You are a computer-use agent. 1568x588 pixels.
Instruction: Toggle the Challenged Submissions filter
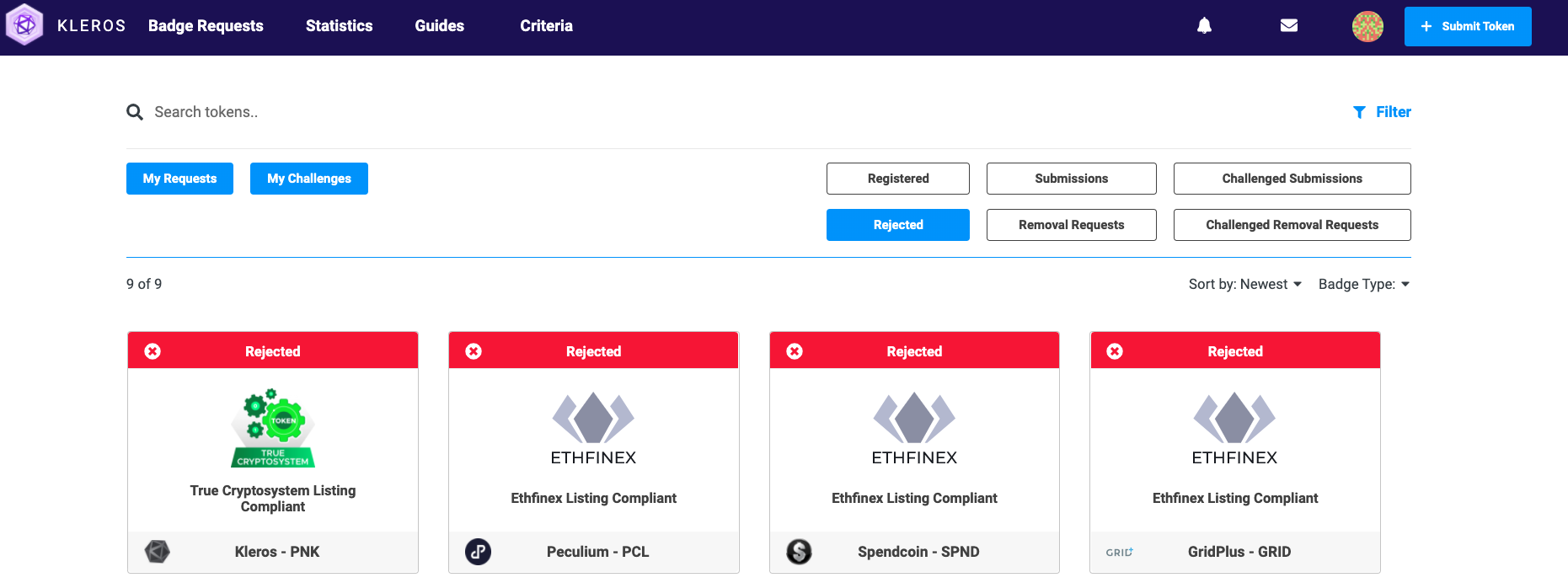point(1292,179)
